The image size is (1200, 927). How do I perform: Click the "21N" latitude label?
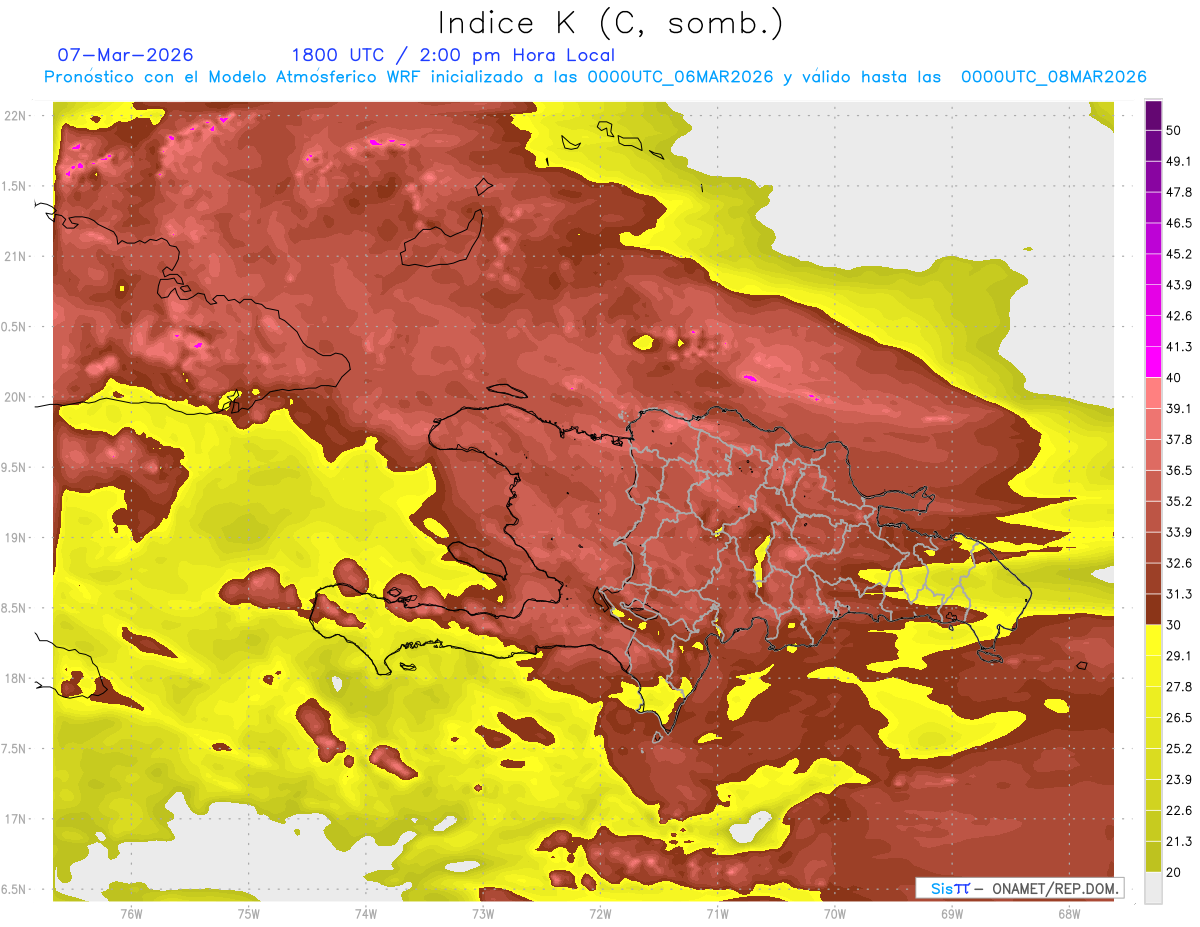click(x=16, y=256)
